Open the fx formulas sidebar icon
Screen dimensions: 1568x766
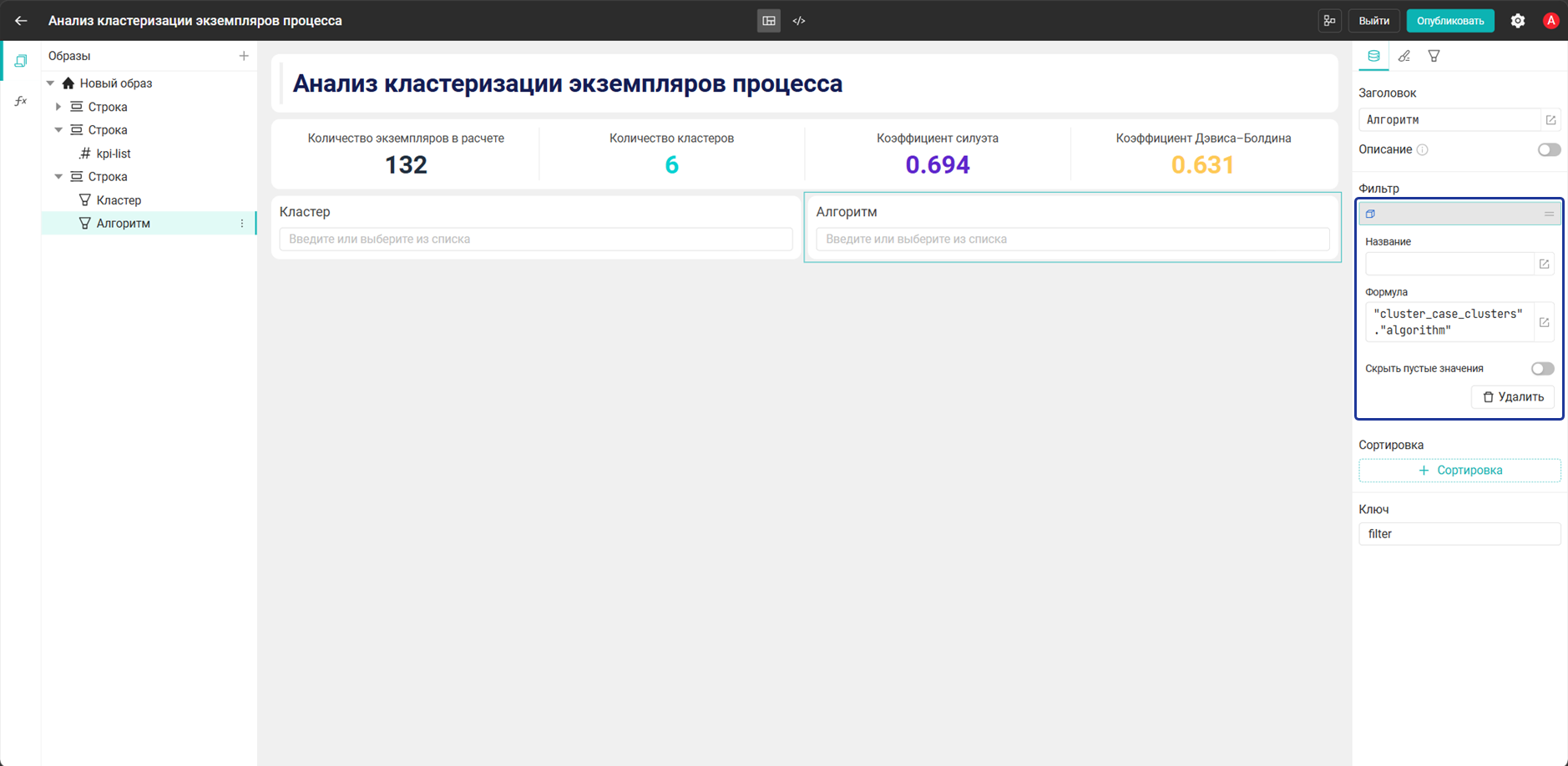point(21,101)
